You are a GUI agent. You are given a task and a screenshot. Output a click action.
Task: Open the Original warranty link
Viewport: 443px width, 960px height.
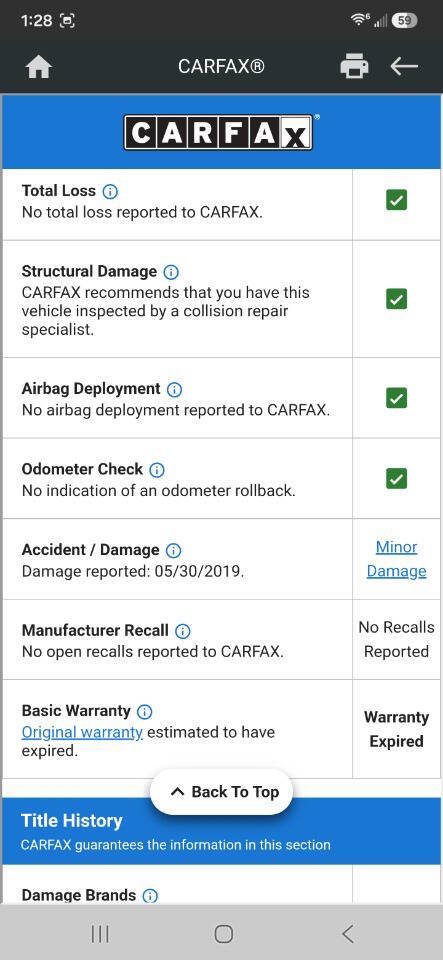click(82, 732)
